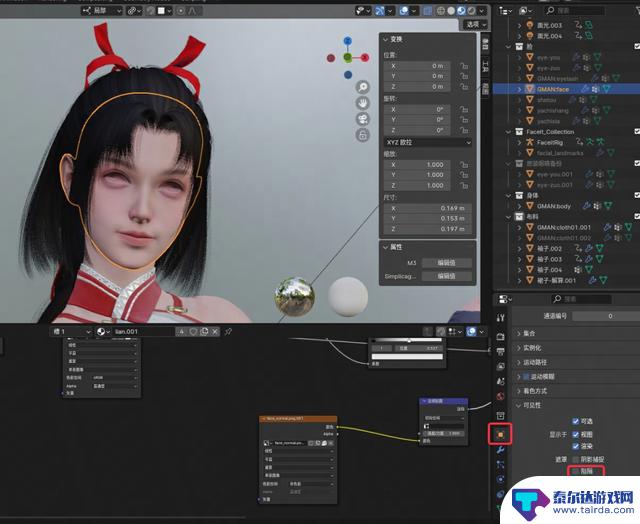Enable the 阻隔 holdout checkbox
The width and height of the screenshot is (640, 524).
pos(576,471)
